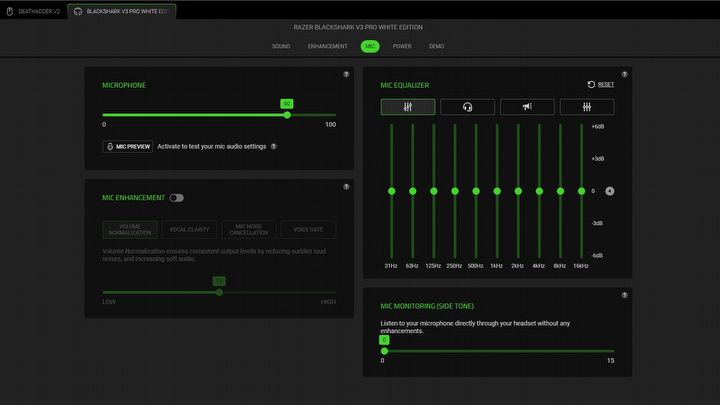Click the 1kHz equalizer band handle
Viewport: 720px width, 405px height.
tap(497, 191)
